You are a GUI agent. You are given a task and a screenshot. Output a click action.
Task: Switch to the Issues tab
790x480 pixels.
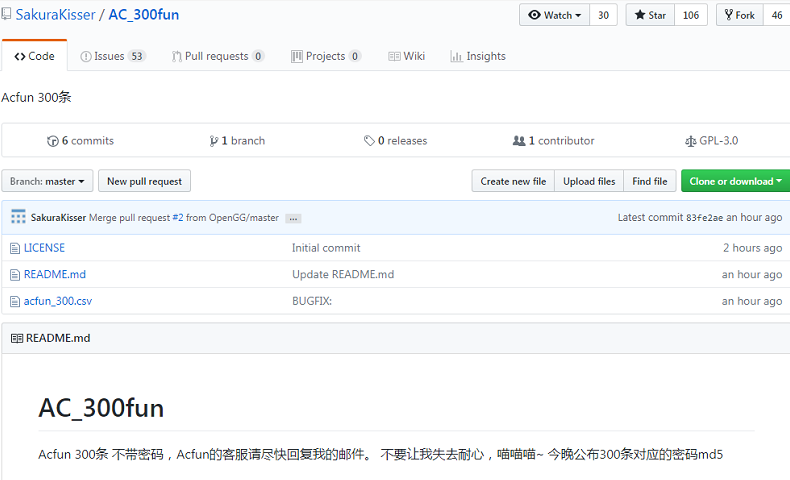click(113, 56)
